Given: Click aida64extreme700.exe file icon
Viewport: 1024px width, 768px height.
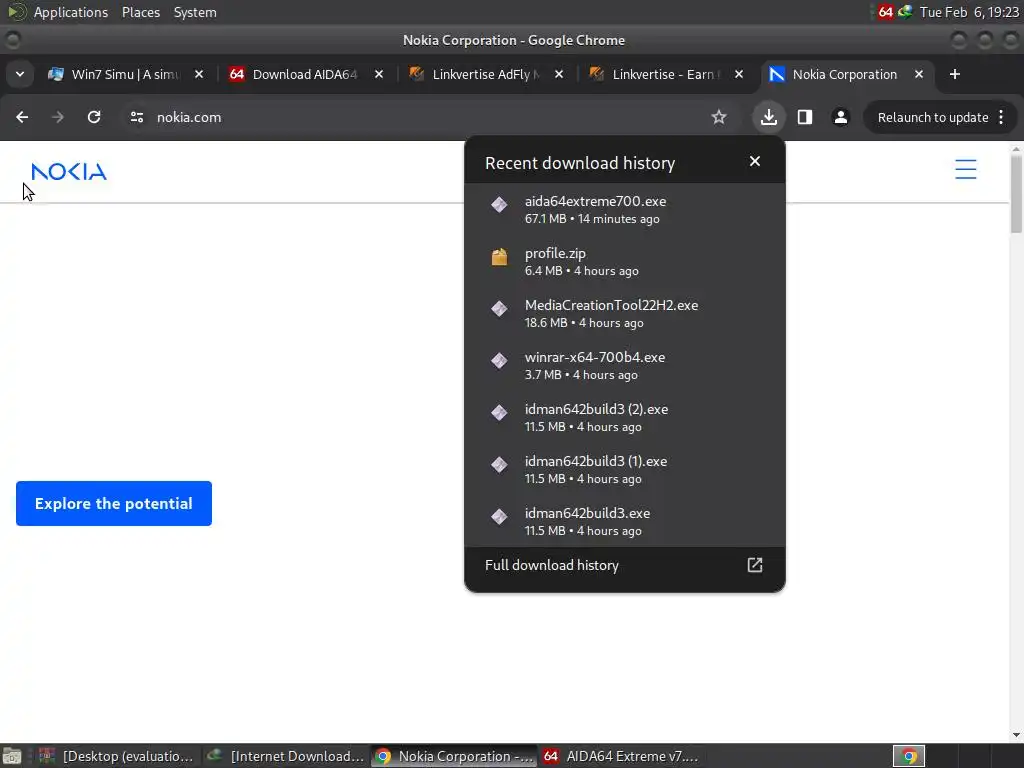Looking at the screenshot, I should pyautogui.click(x=499, y=204).
